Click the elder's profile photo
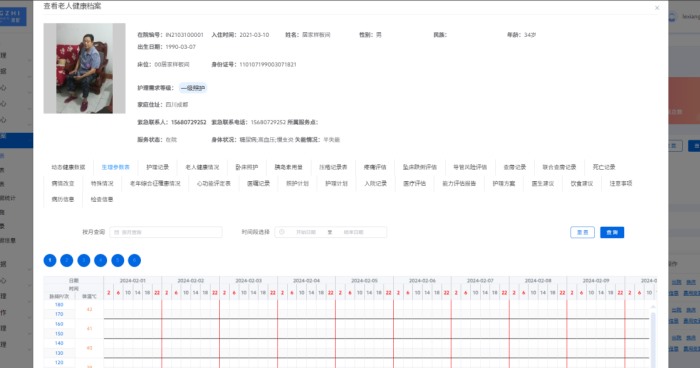Viewport: 700px width, 368px height. pos(84,68)
